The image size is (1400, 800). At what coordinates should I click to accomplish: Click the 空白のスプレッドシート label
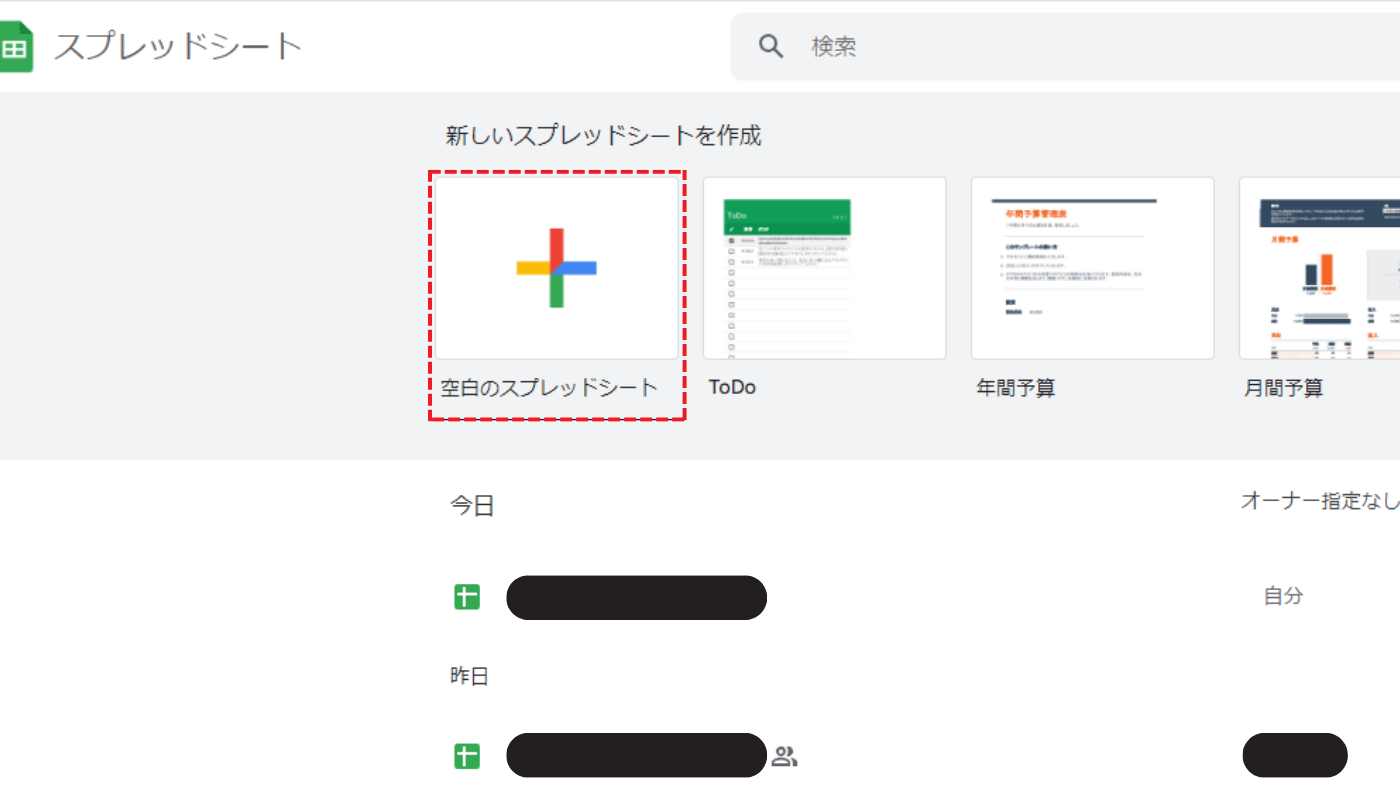click(x=549, y=387)
